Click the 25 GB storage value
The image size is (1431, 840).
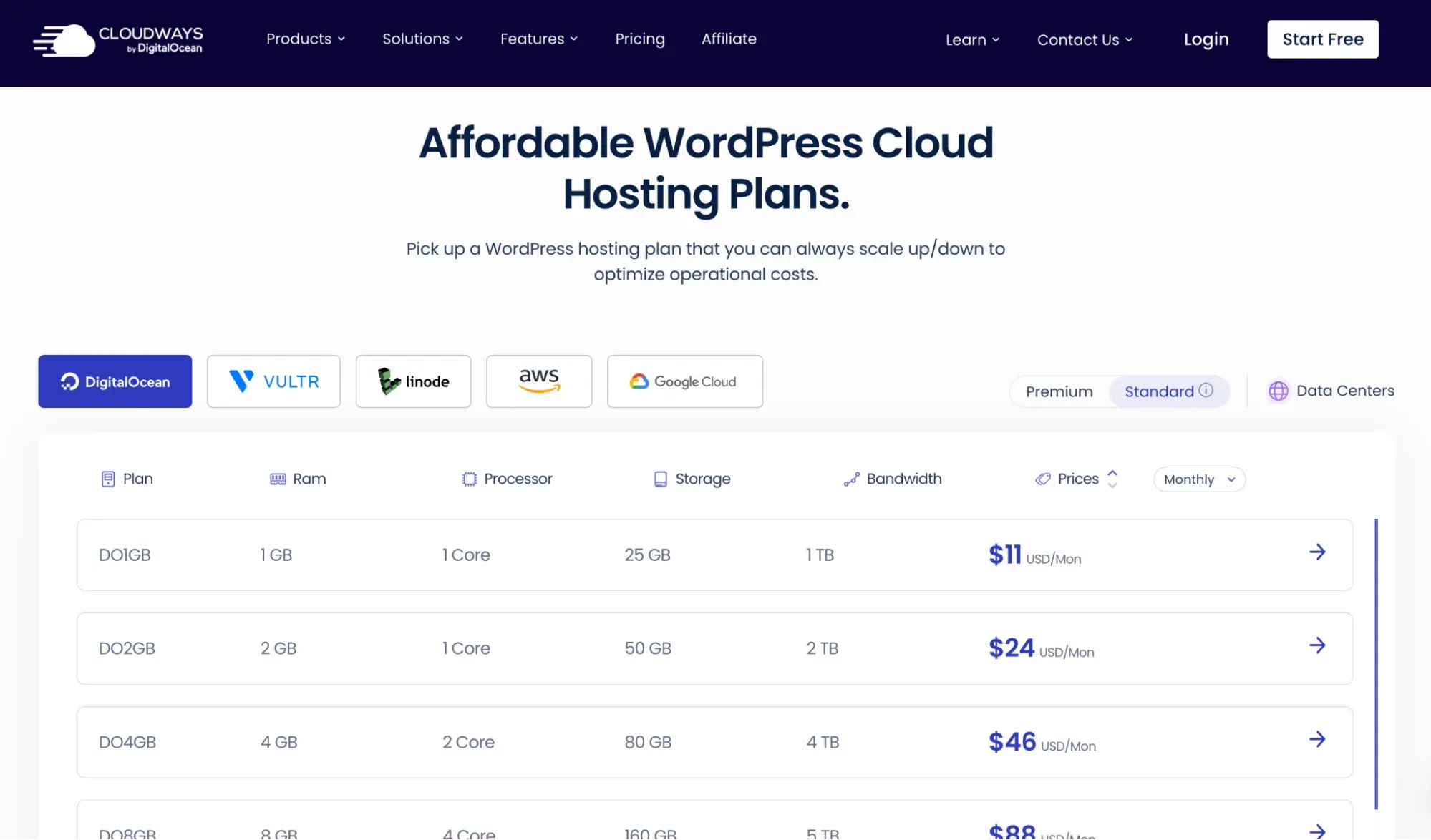647,555
